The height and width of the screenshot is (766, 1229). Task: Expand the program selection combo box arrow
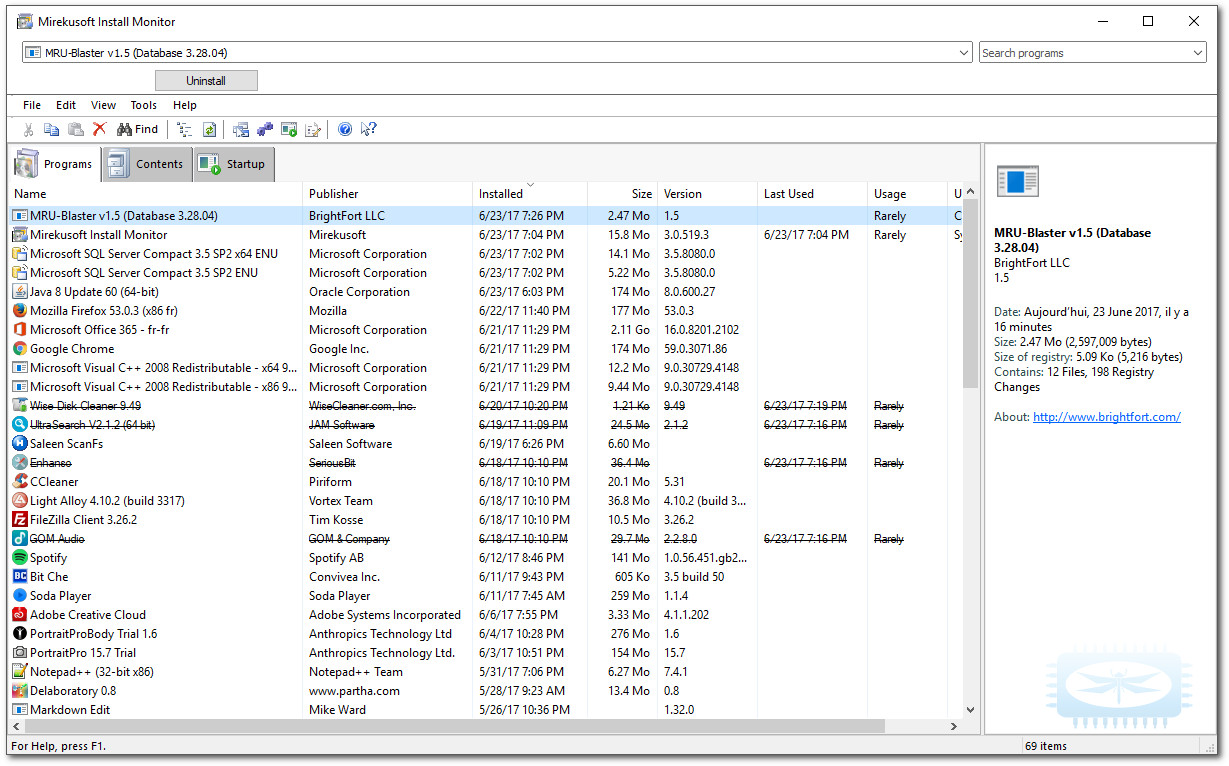tap(964, 53)
